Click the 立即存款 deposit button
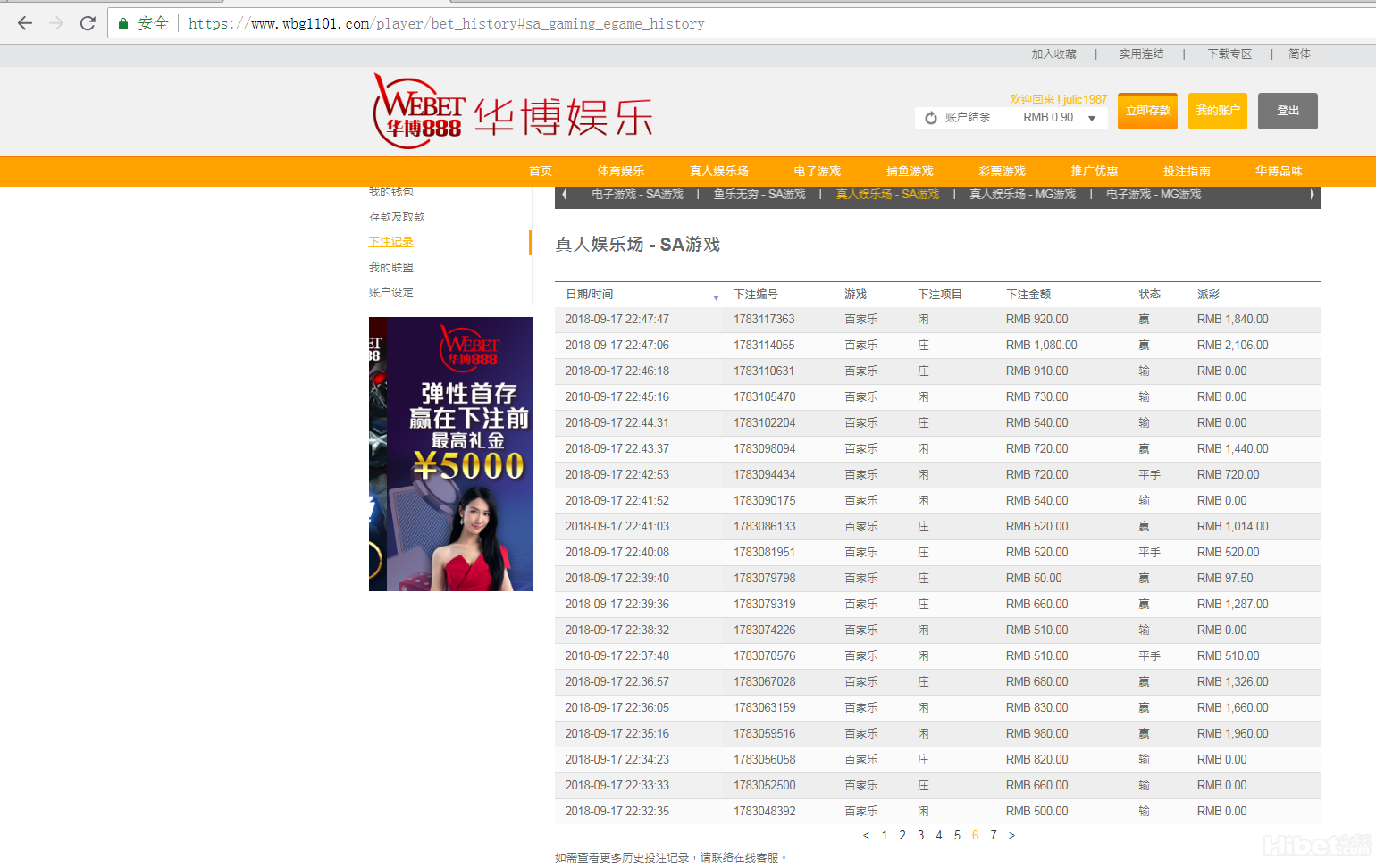The image size is (1376, 868). pos(1147,111)
